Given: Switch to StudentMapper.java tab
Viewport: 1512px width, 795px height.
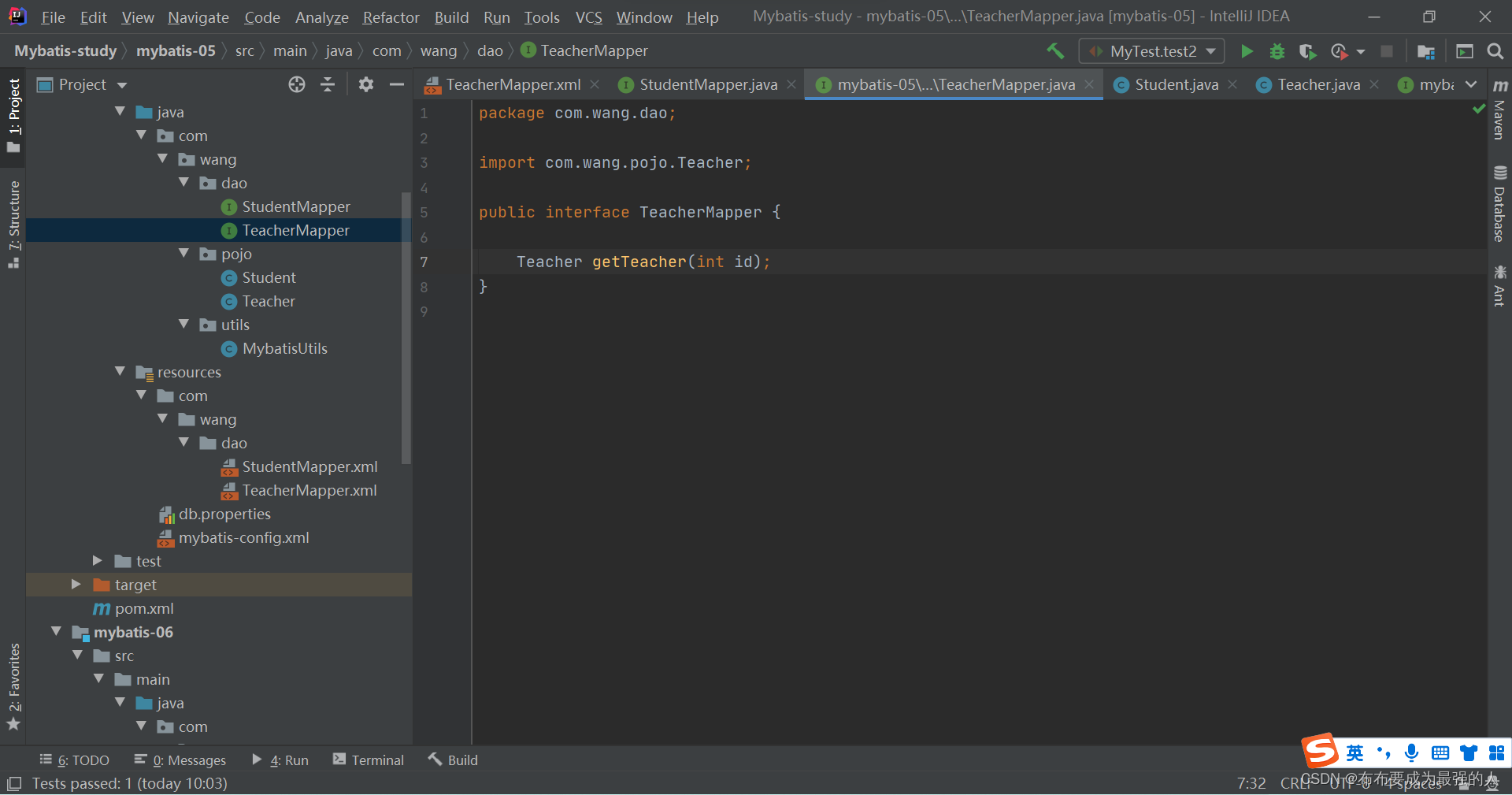Looking at the screenshot, I should click(708, 84).
